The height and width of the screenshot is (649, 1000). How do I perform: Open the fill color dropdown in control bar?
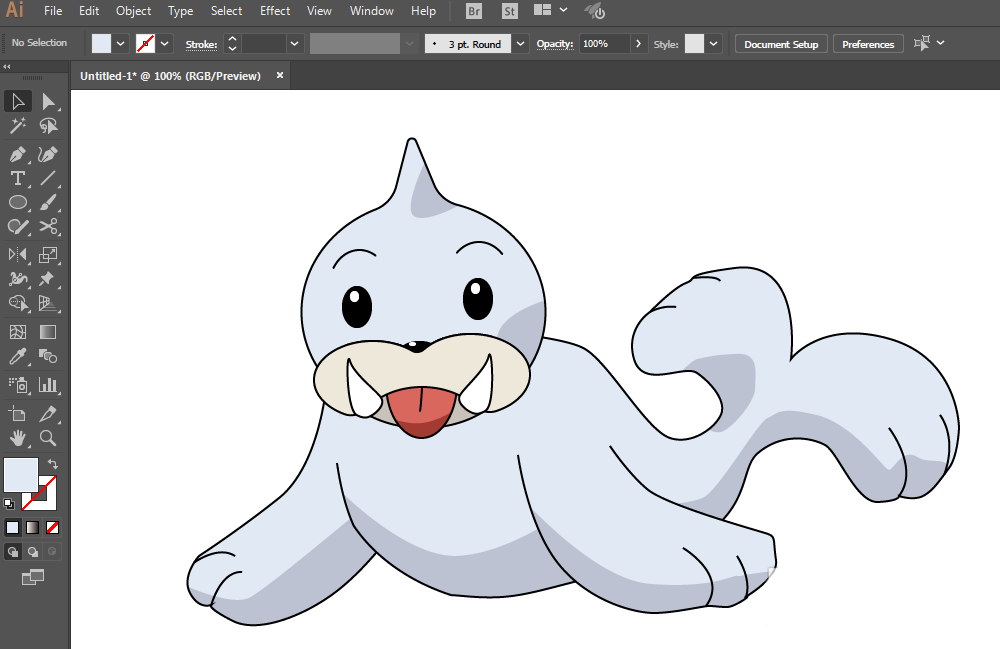point(121,44)
